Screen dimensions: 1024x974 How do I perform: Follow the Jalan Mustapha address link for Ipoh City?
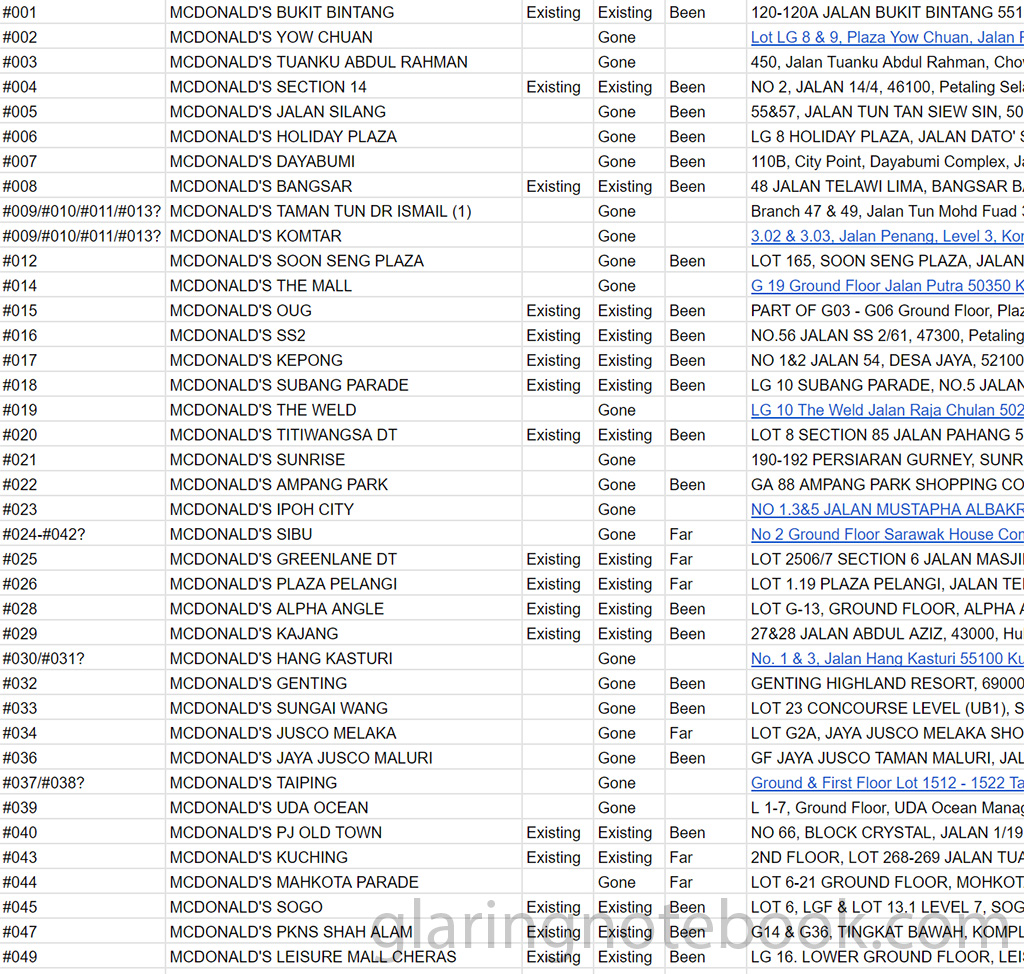coord(886,509)
